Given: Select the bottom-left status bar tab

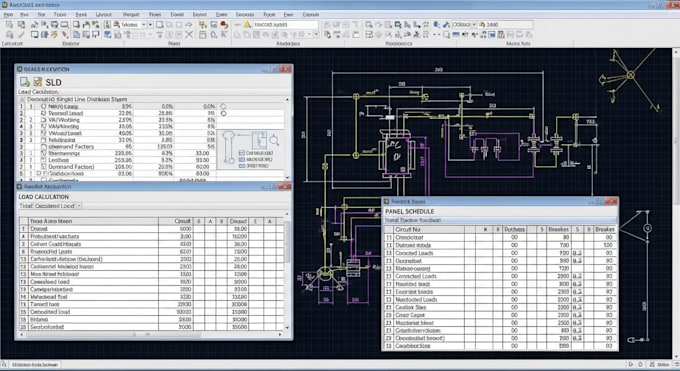Looking at the screenshot, I should tap(35, 364).
